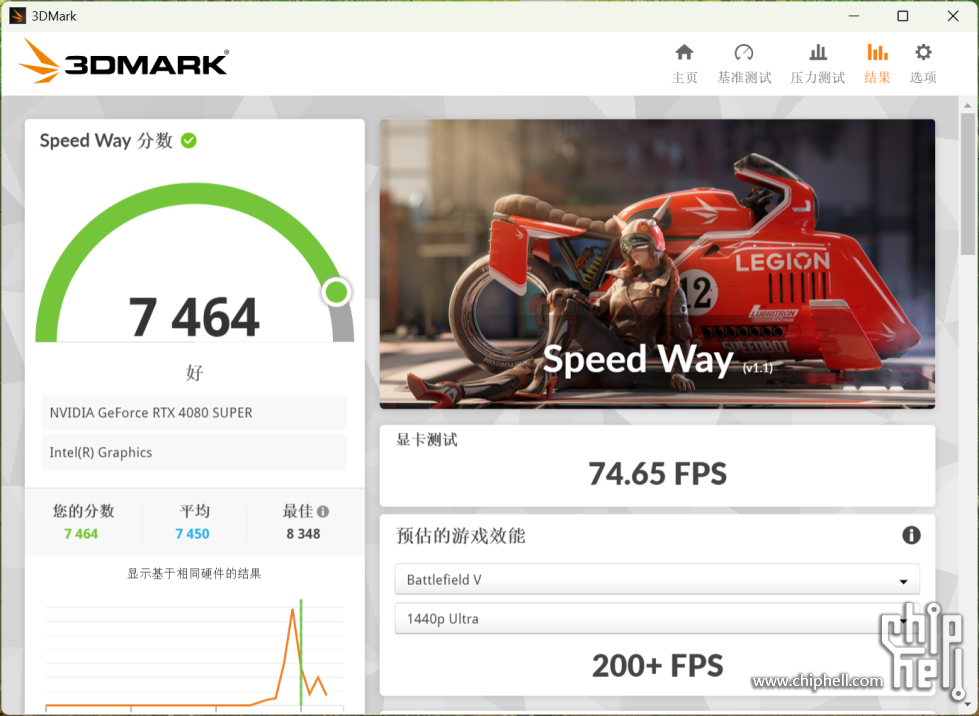The width and height of the screenshot is (979, 716).
Task: Click the 74.65 FPS graphics test result
Action: pos(657,473)
